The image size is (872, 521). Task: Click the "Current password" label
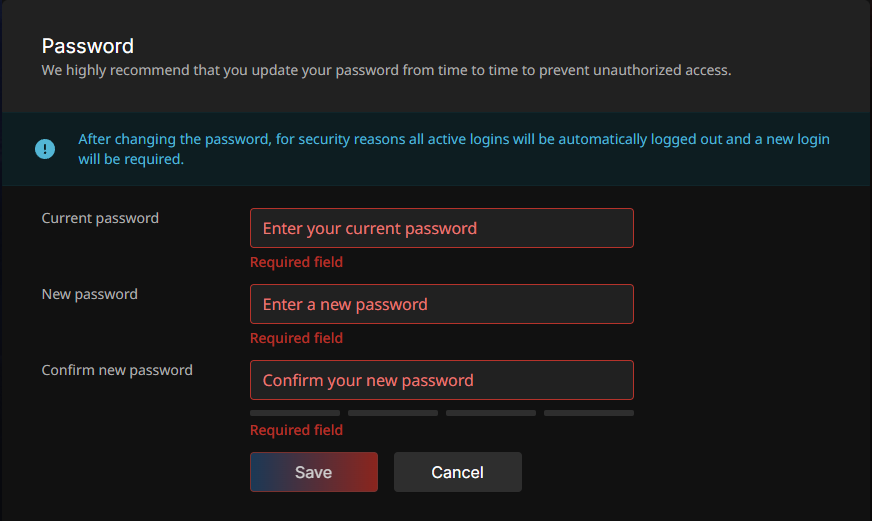[100, 218]
